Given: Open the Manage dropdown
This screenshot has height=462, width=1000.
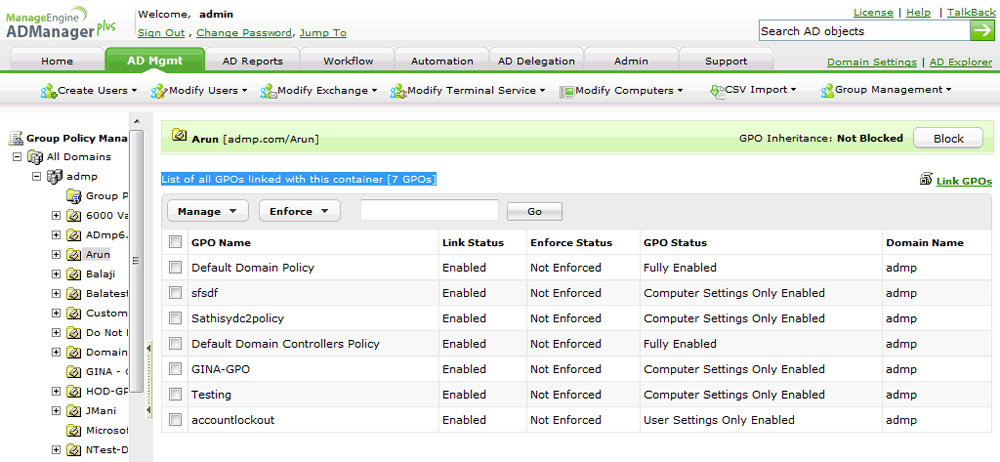Looking at the screenshot, I should pyautogui.click(x=207, y=211).
